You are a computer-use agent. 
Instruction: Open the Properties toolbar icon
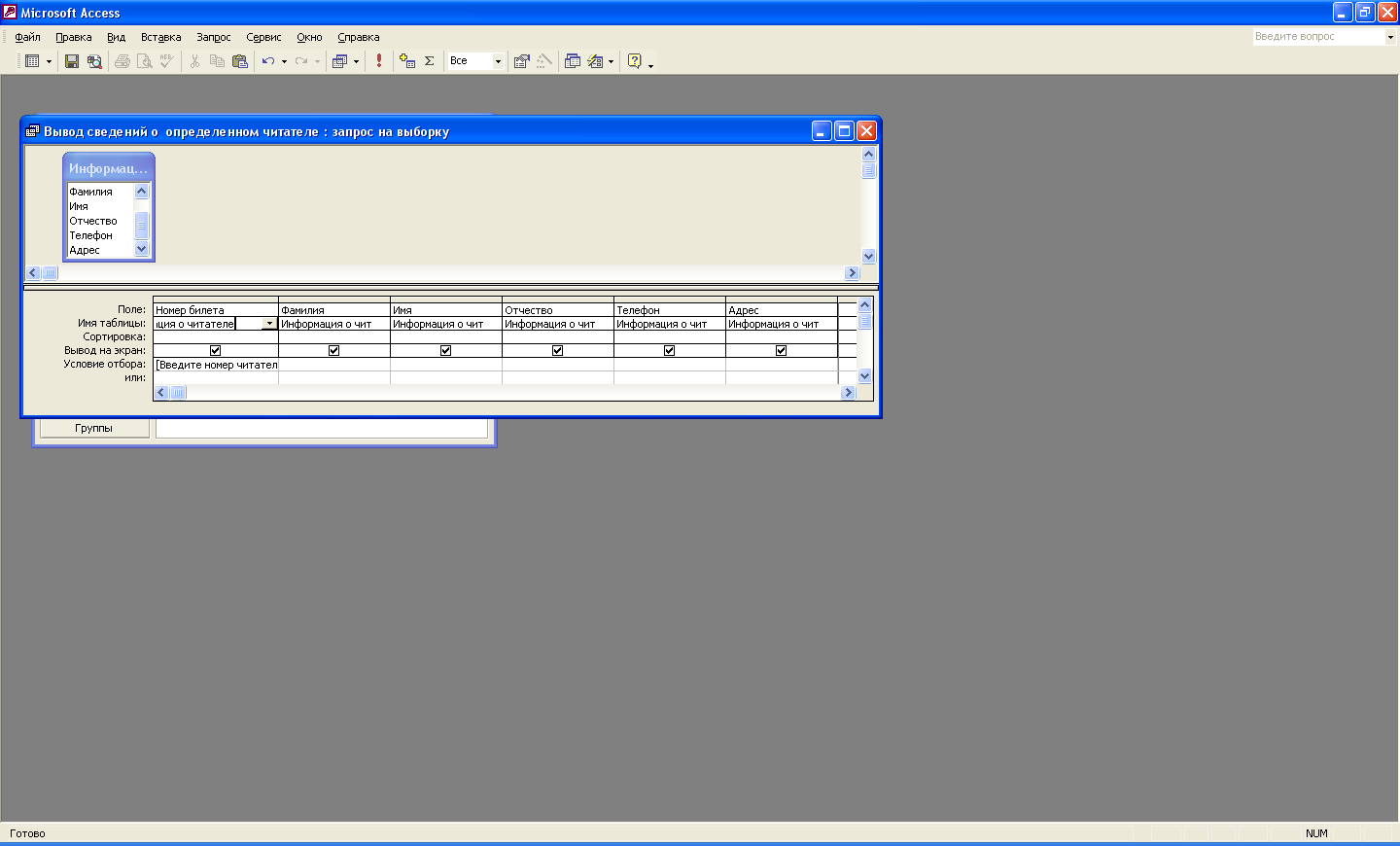pos(522,61)
